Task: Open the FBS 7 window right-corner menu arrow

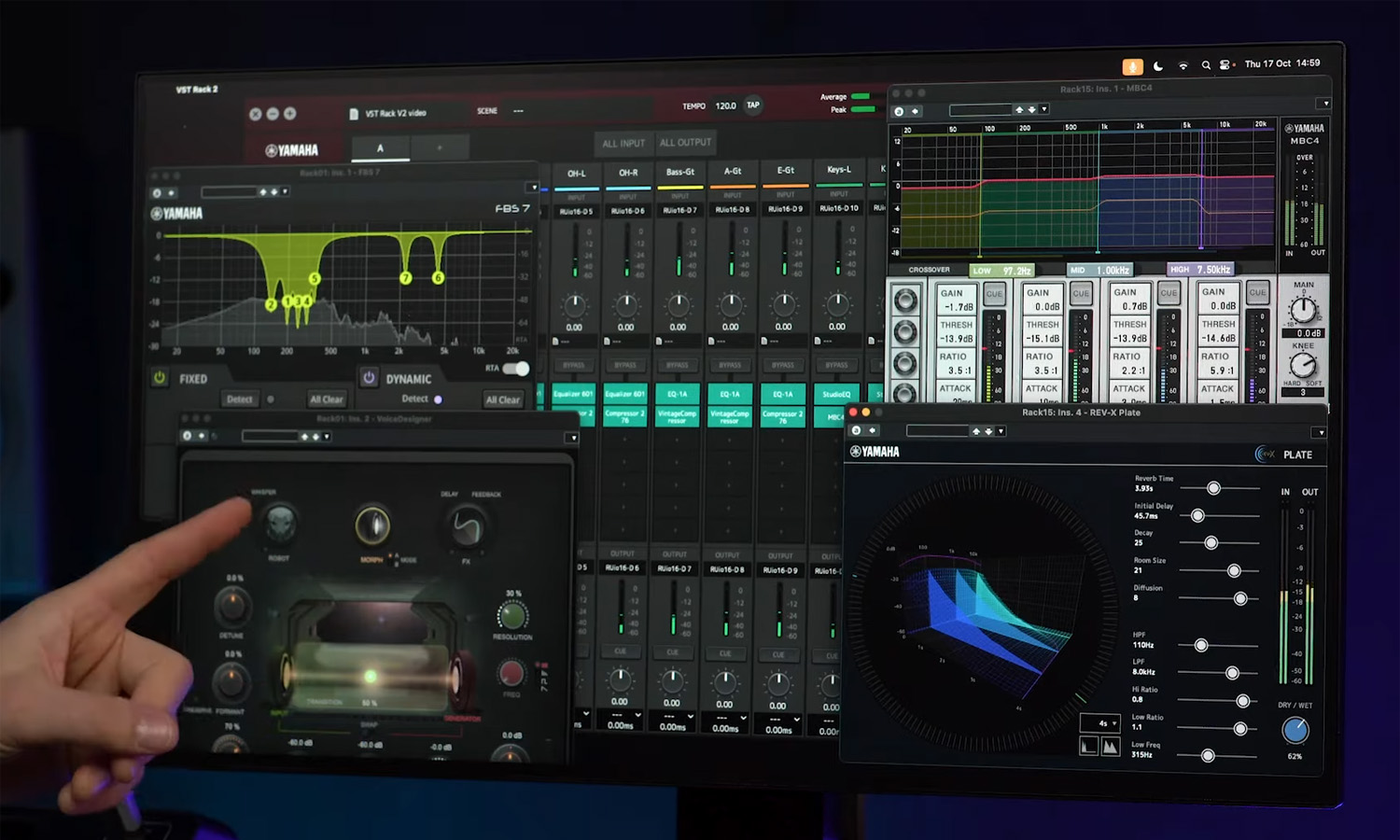Action: [x=532, y=188]
